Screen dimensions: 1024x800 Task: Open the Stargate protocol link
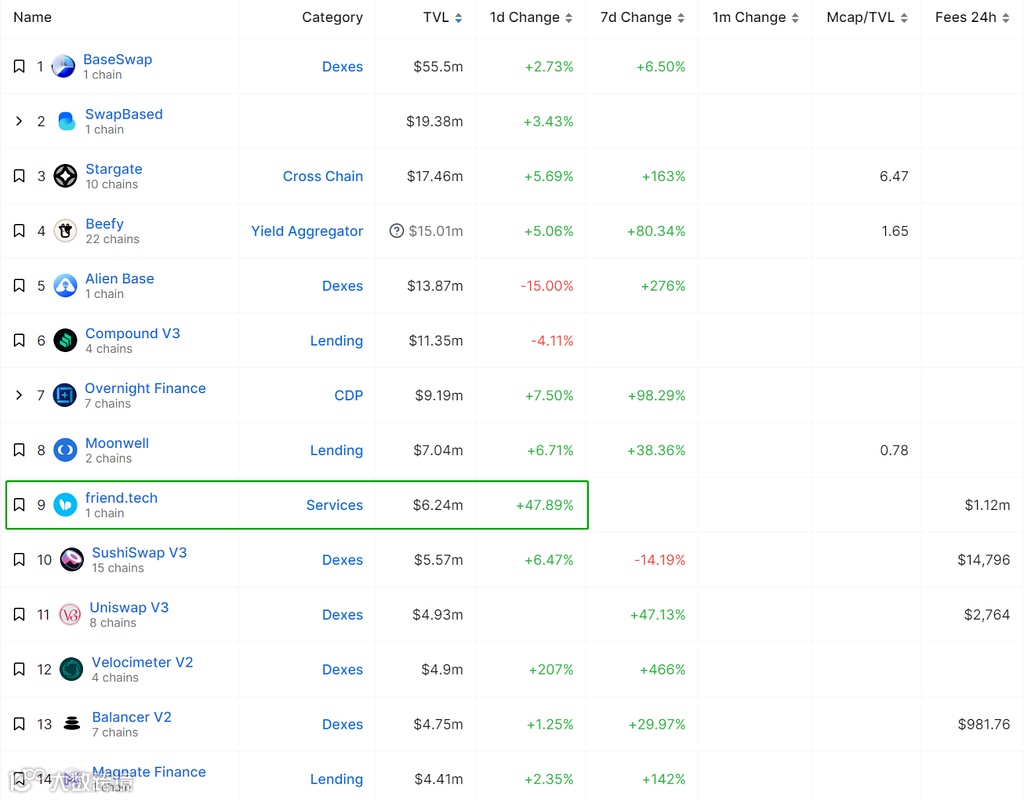[x=114, y=169]
